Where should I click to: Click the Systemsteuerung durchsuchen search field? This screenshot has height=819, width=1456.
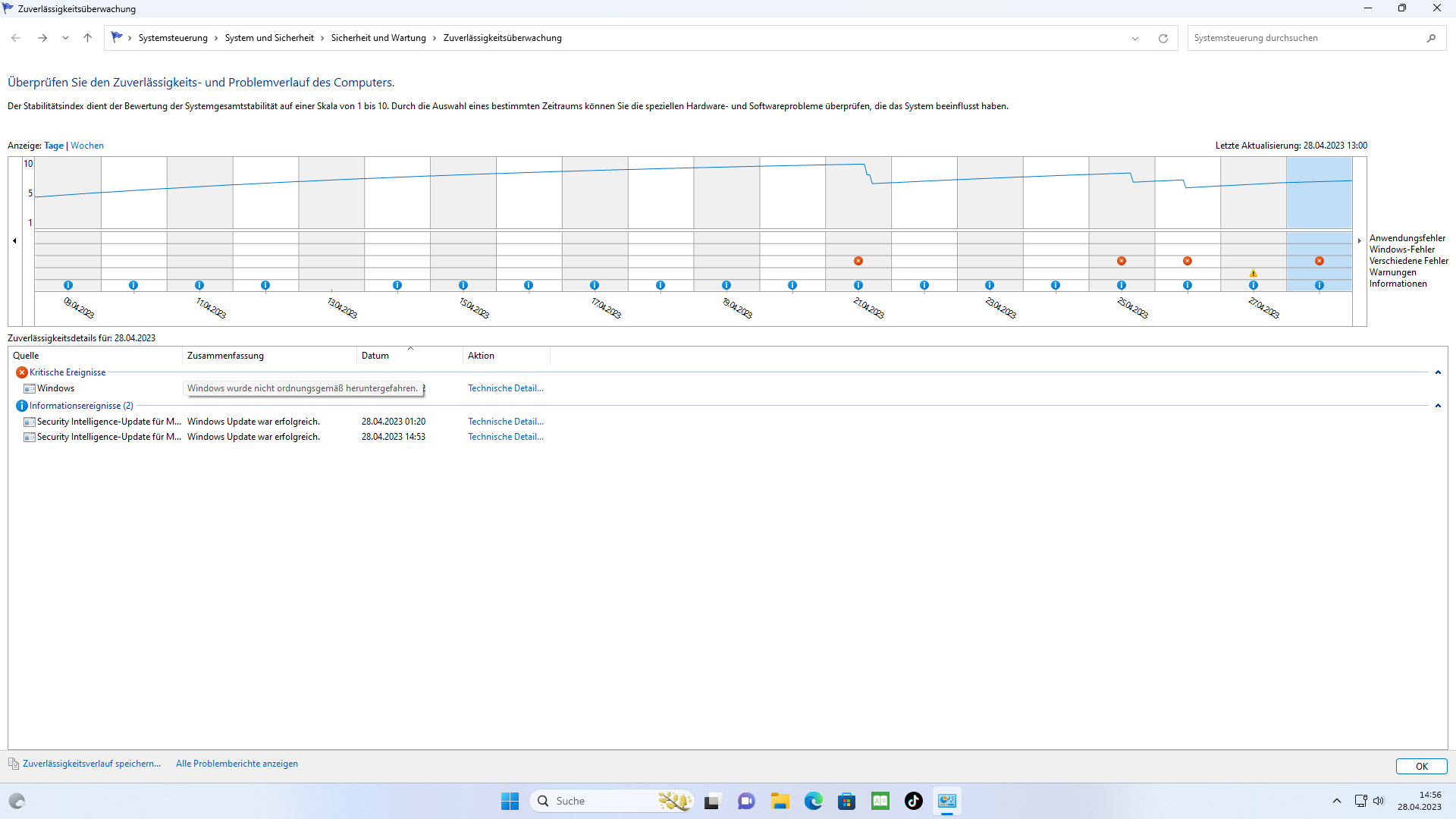click(x=1304, y=38)
